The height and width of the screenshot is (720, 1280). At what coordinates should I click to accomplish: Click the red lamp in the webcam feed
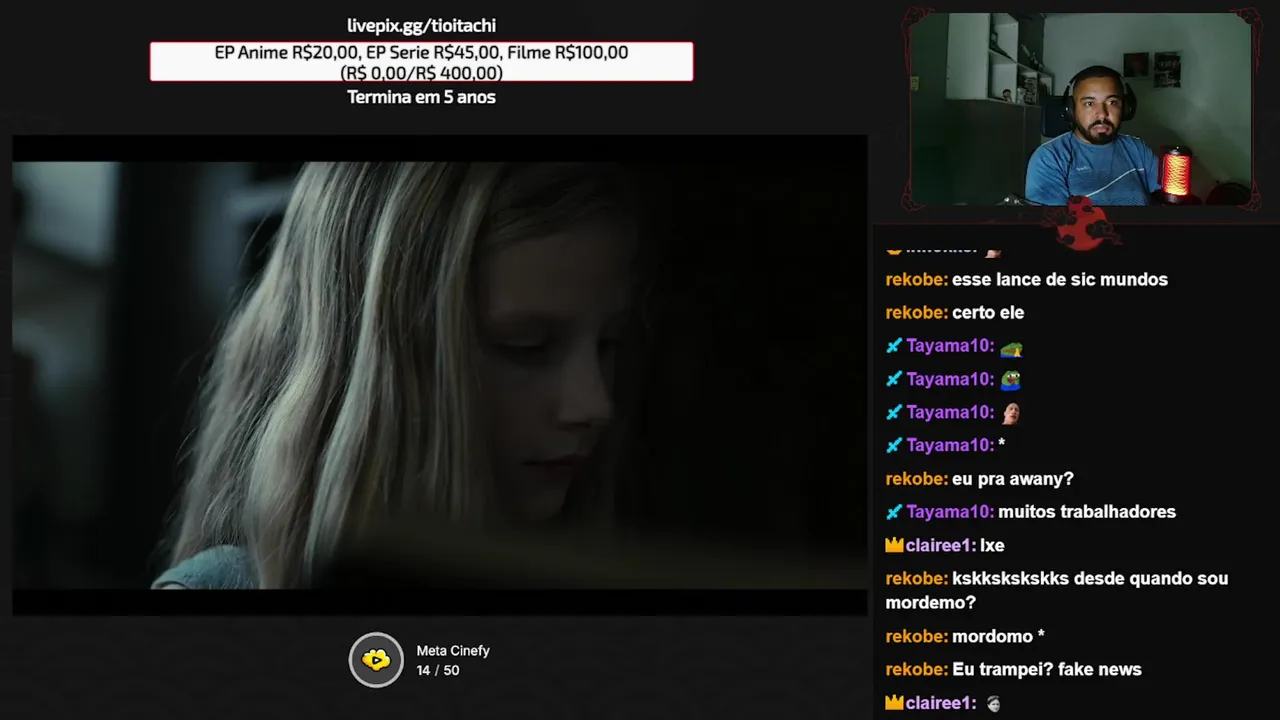point(1175,172)
